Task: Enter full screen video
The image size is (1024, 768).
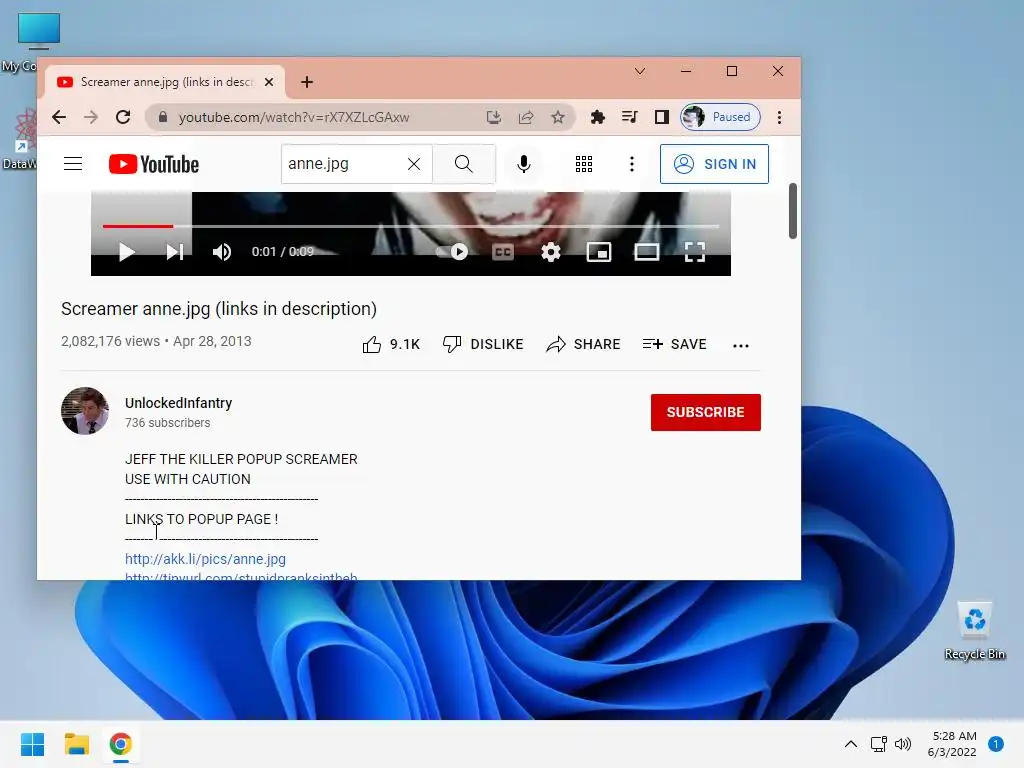Action: (695, 252)
